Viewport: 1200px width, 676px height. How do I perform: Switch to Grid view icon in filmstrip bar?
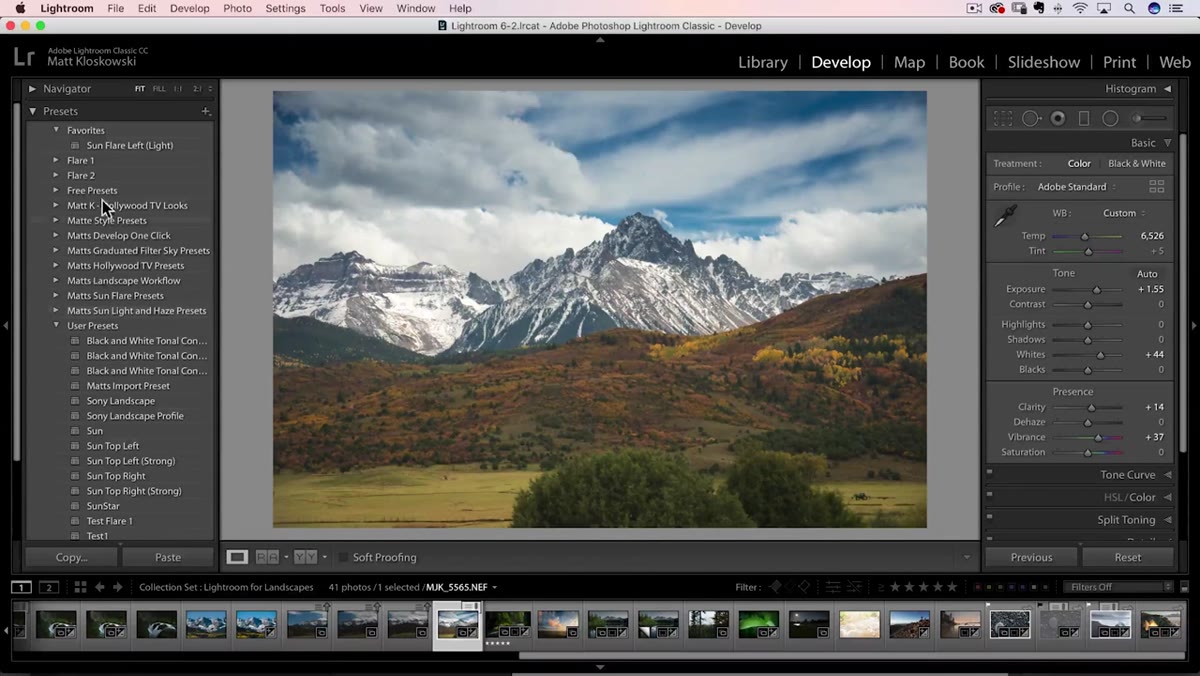[x=80, y=587]
